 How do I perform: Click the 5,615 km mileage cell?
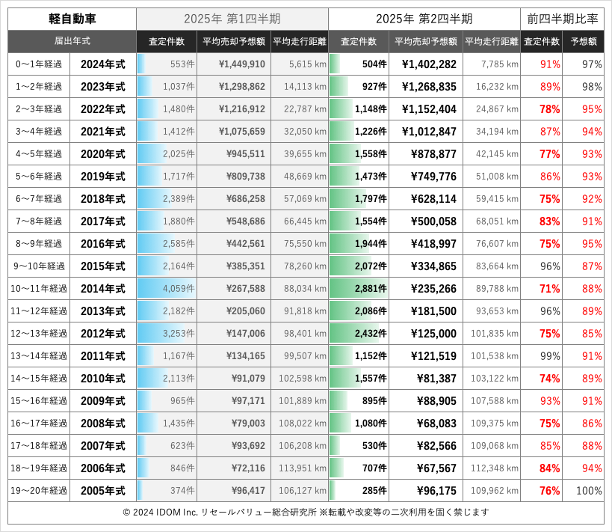[299, 64]
